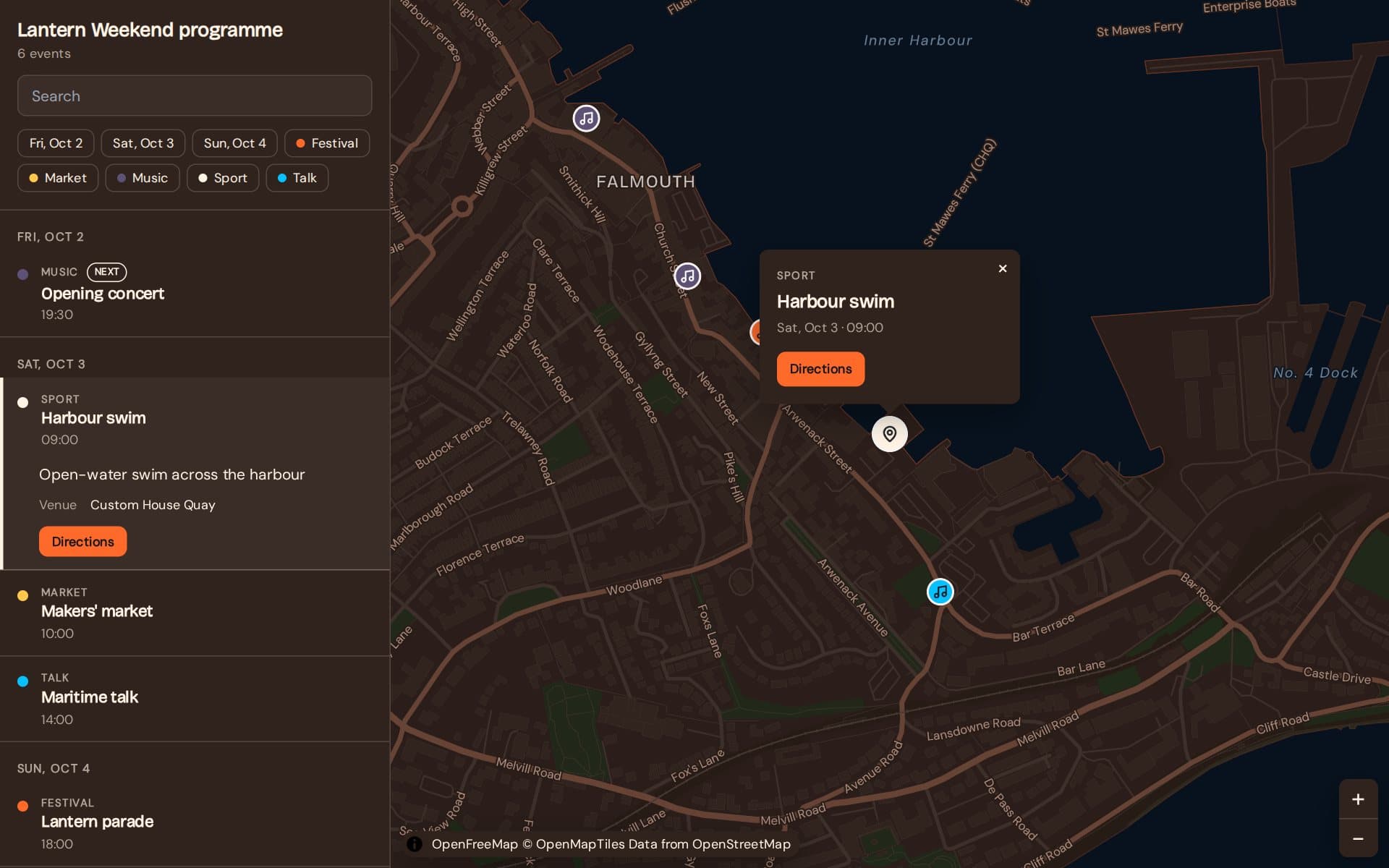Screen dimensions: 1389x868
Task: Click the partly hidden orange festival marker
Action: point(755,332)
